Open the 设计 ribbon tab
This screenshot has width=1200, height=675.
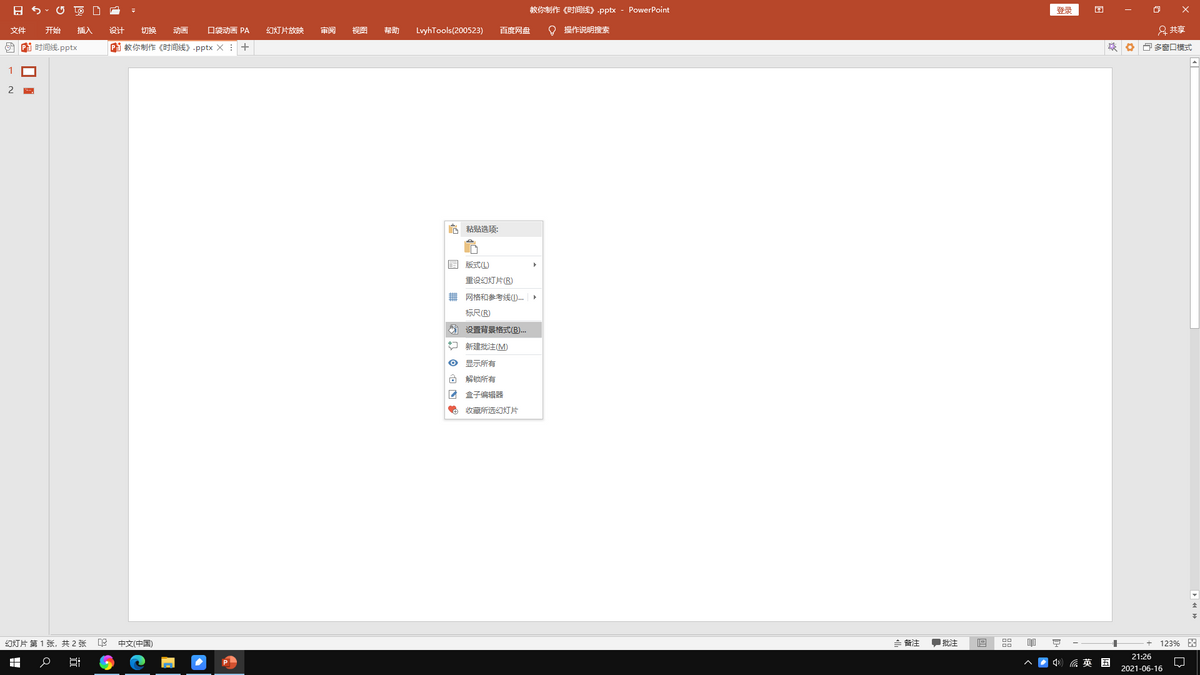coord(117,30)
